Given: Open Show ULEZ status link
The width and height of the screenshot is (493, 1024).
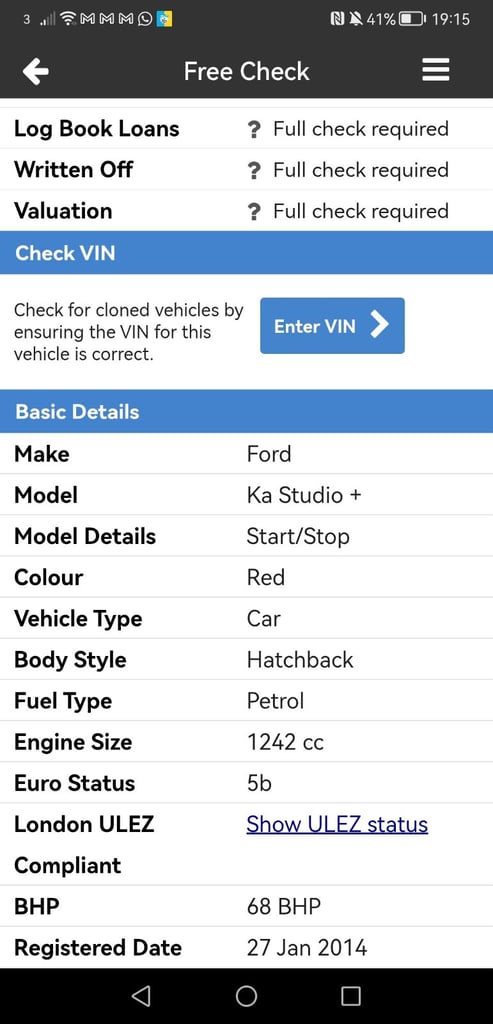Looking at the screenshot, I should 337,824.
